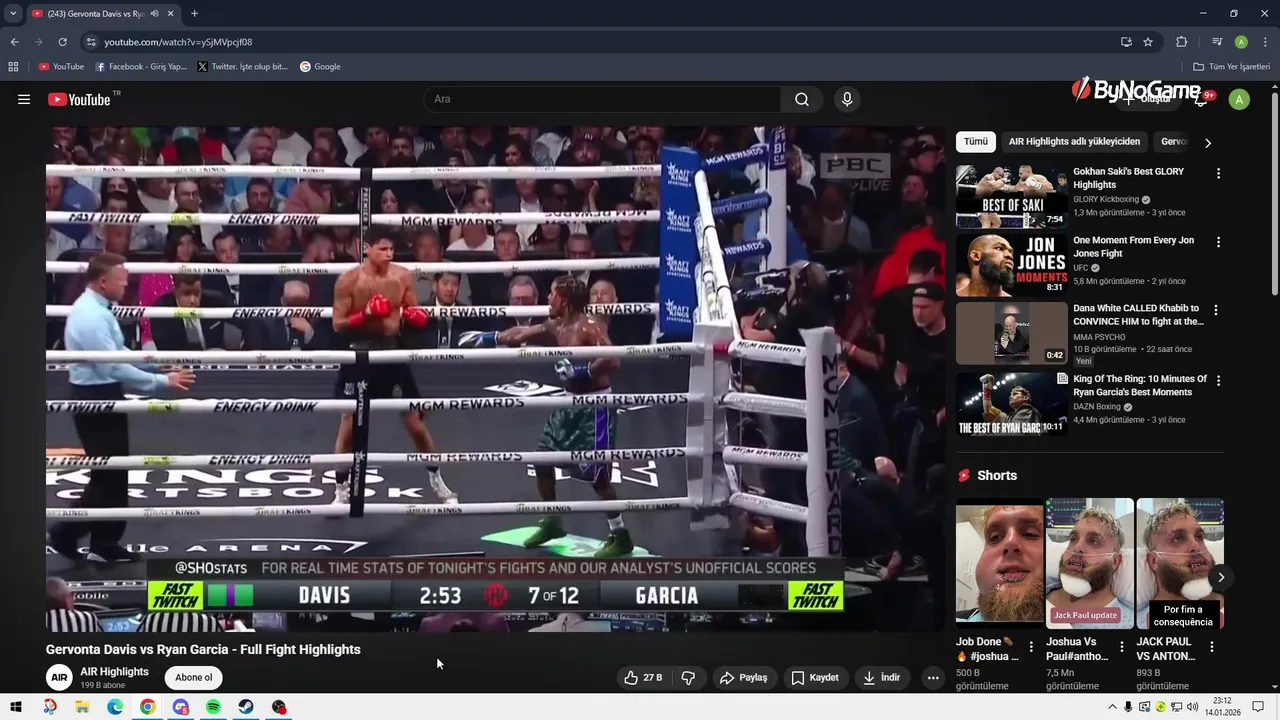Screen dimensions: 1280x720
Task: Open the taskbar clock showing 23:12
Action: click(1222, 707)
